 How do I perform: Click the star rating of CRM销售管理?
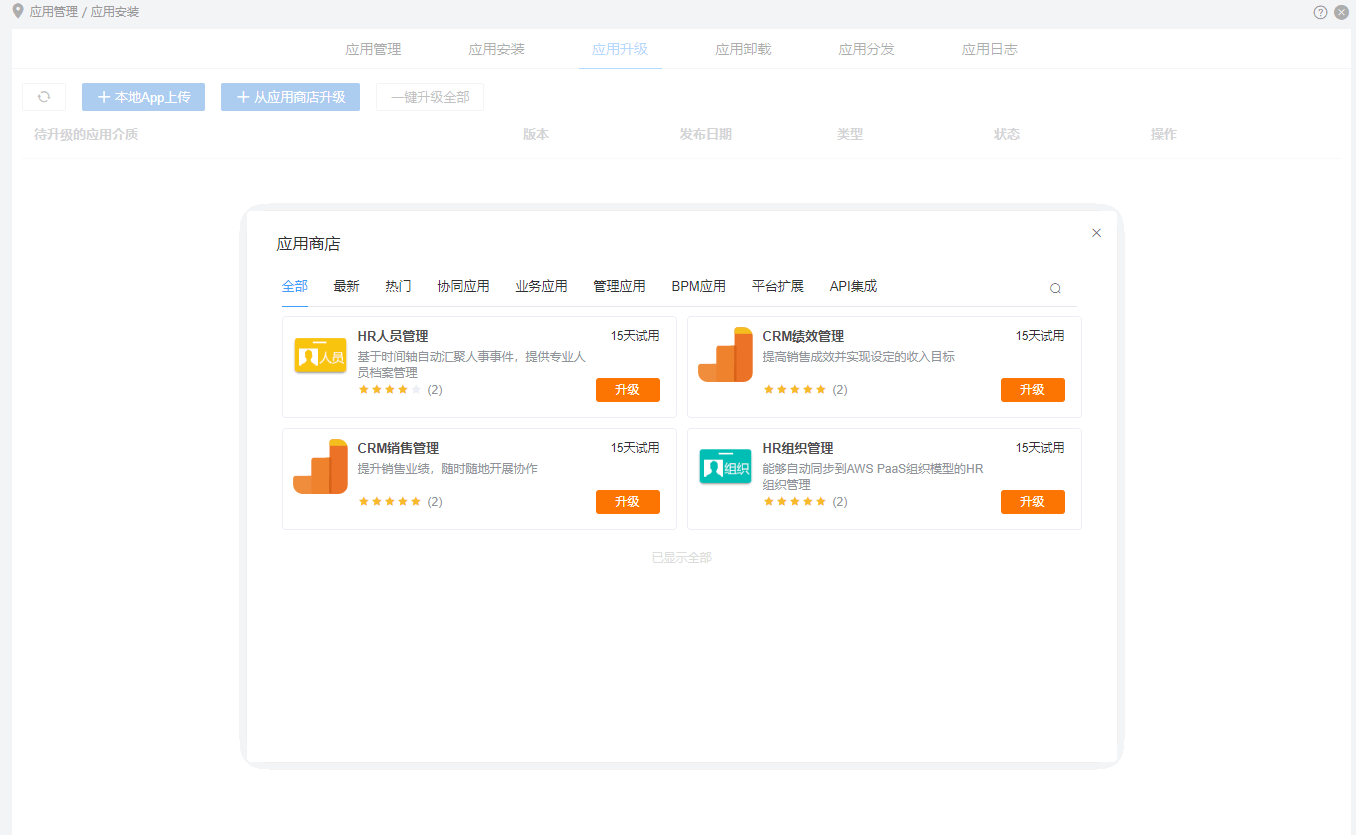tap(390, 502)
